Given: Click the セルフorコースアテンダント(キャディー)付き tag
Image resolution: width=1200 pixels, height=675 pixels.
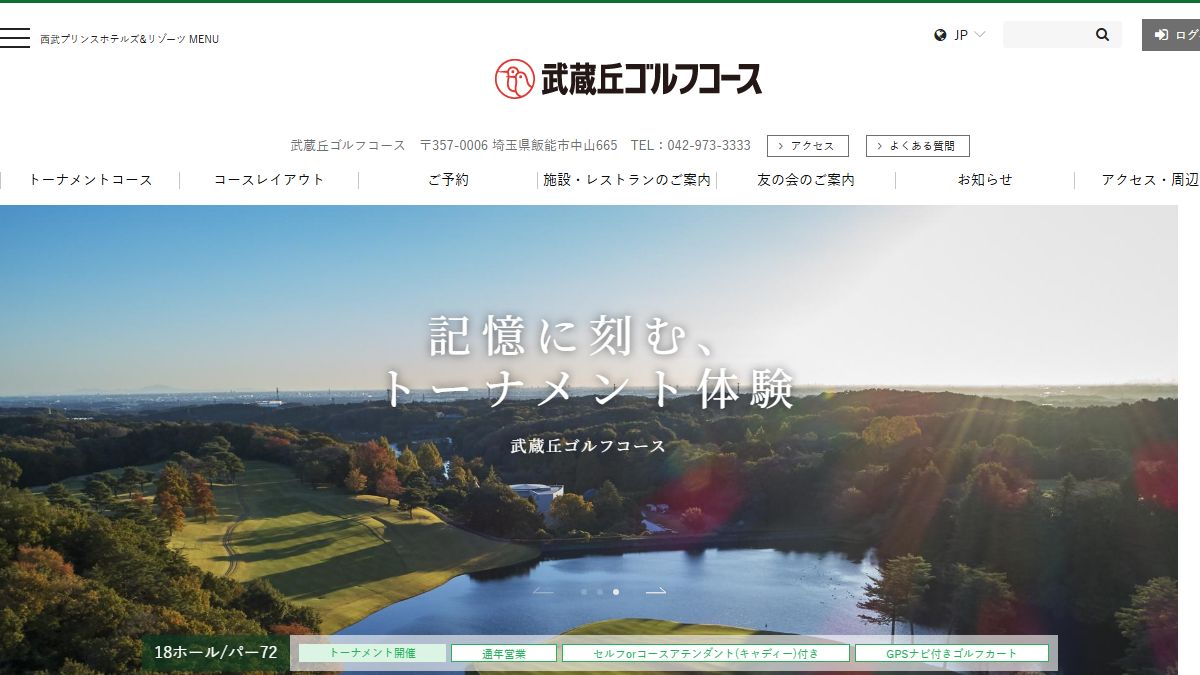Looking at the screenshot, I should [706, 653].
